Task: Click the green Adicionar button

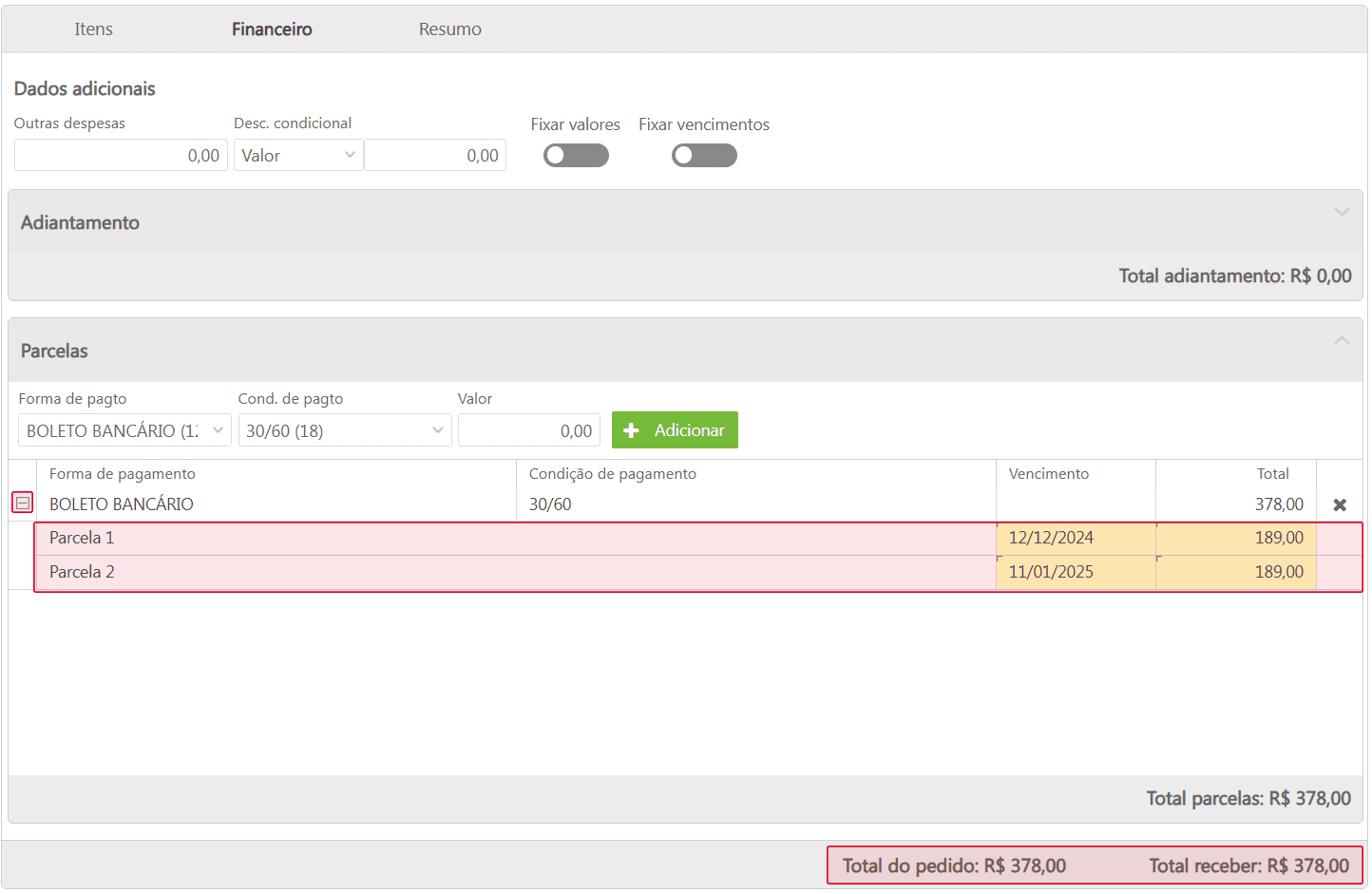Action: pyautogui.click(x=675, y=430)
